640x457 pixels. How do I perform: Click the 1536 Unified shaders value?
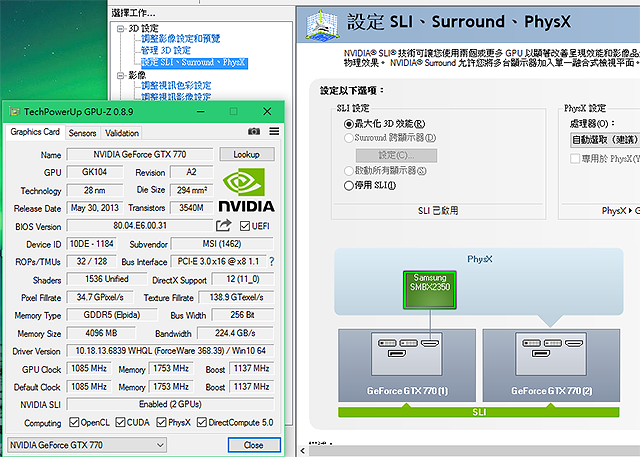[107, 279]
